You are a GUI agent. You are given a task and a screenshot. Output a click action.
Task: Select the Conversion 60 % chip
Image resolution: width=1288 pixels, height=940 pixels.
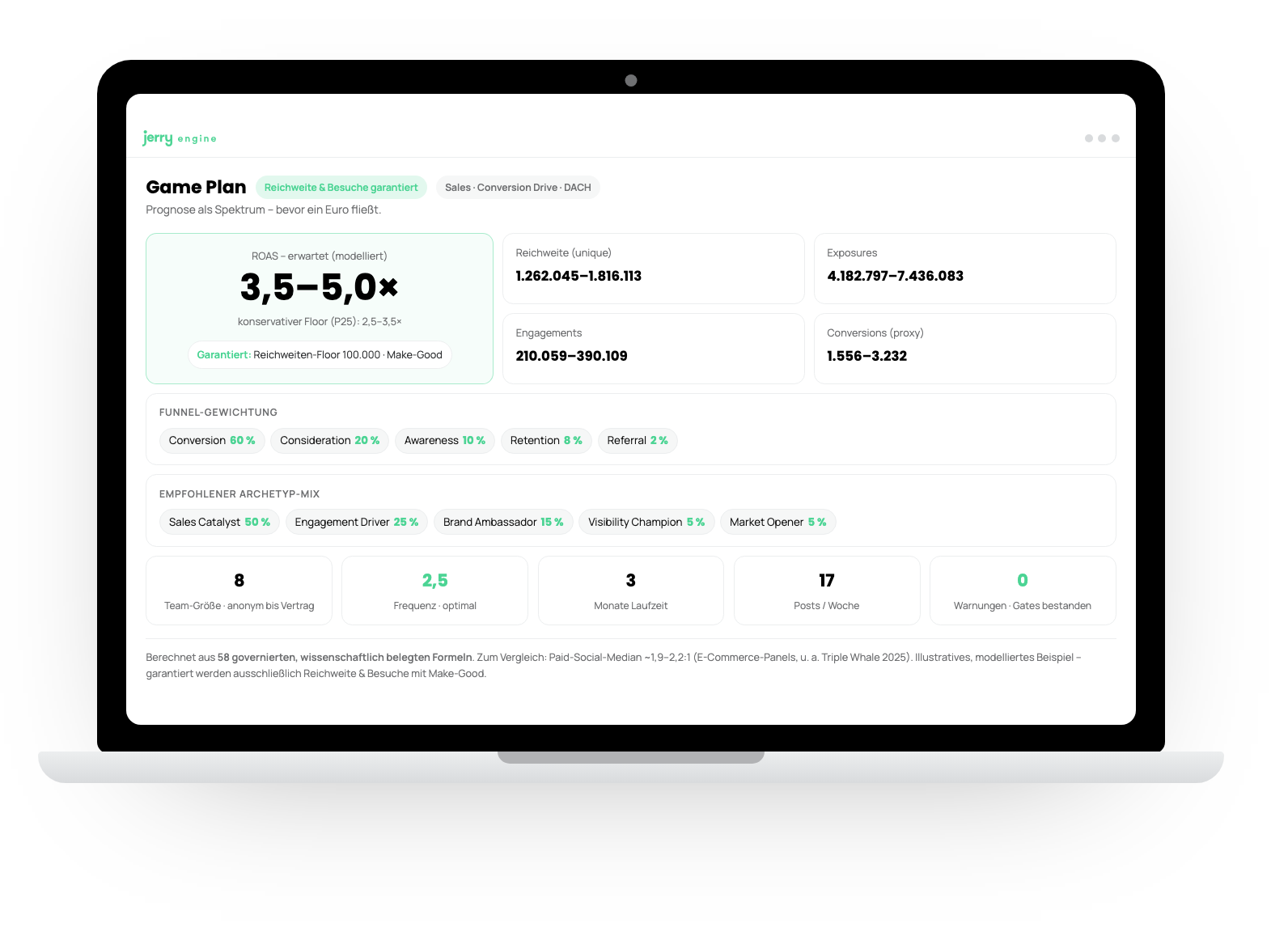pyautogui.click(x=212, y=441)
